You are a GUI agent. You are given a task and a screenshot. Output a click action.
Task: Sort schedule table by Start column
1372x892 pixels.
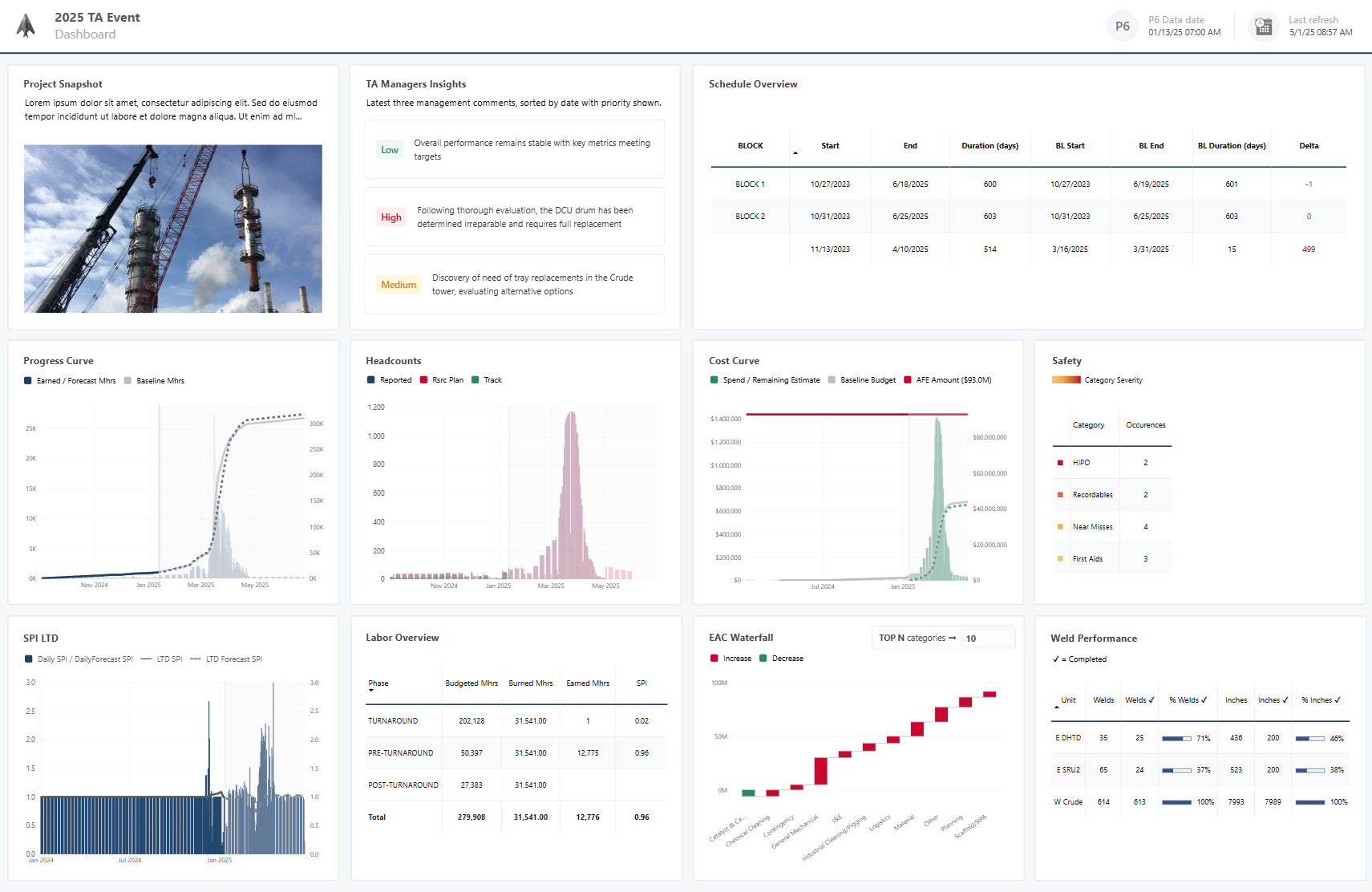pyautogui.click(x=830, y=146)
